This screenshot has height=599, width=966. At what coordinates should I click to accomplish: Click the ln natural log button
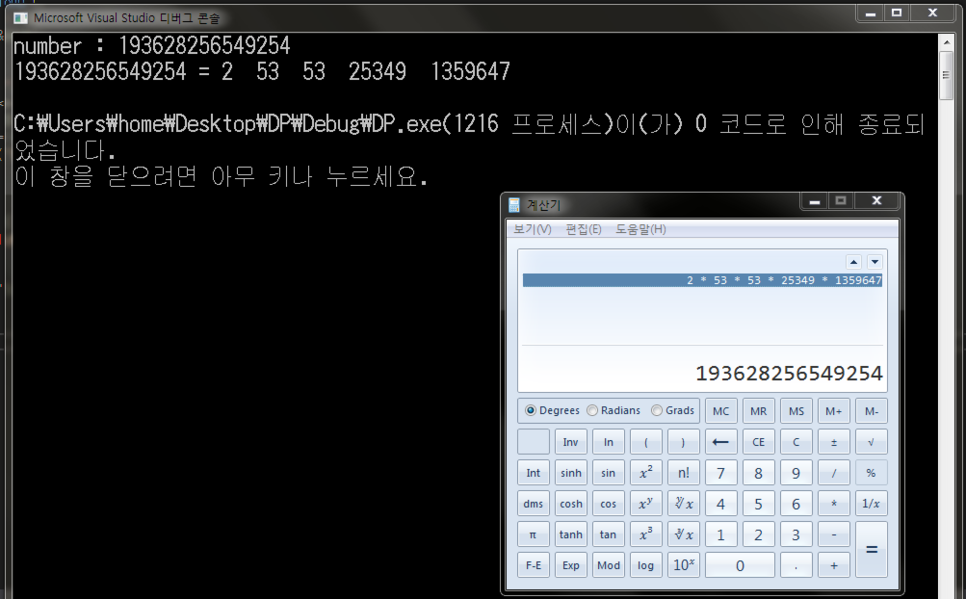[608, 442]
